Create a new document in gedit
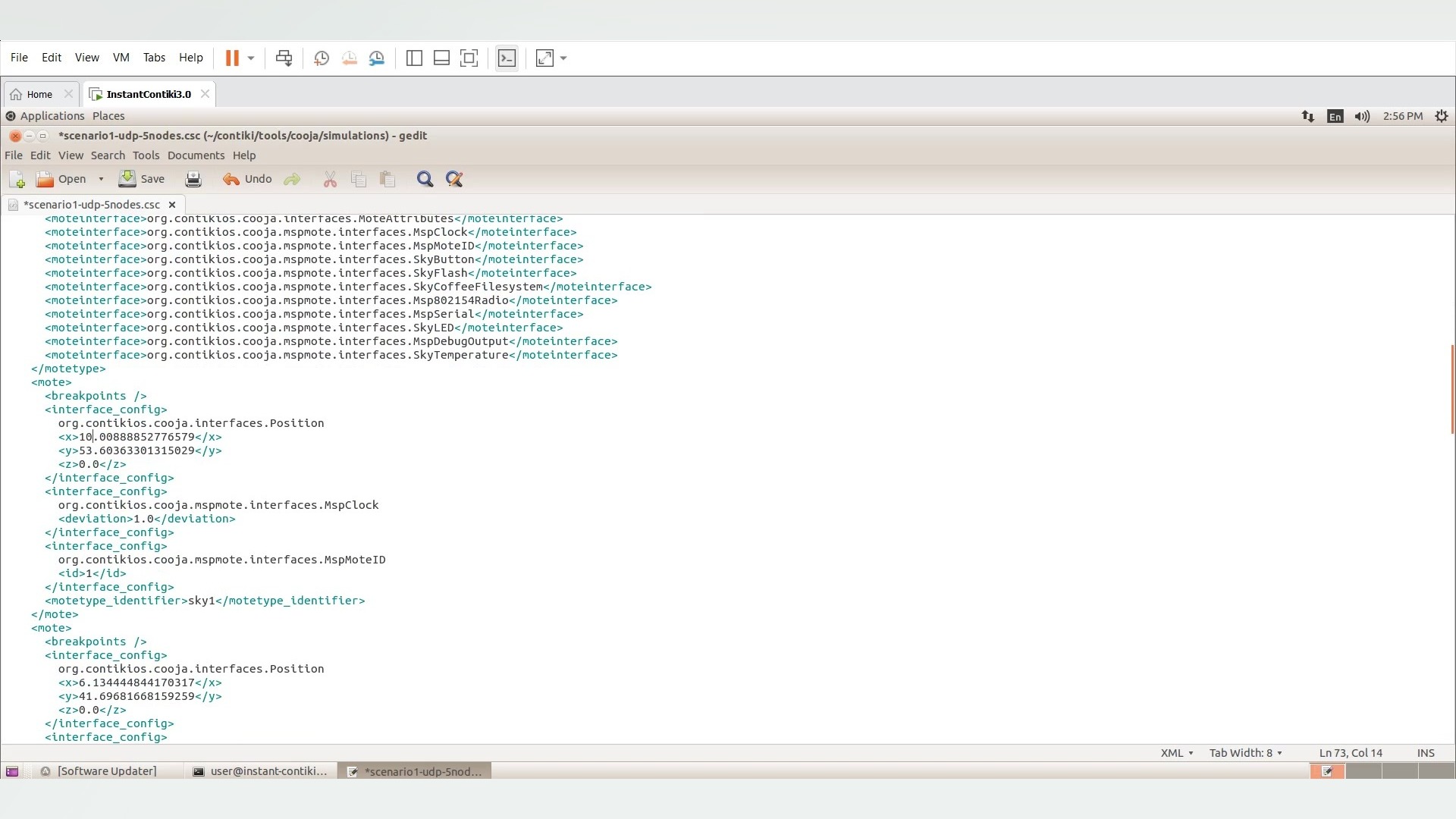 17,180
